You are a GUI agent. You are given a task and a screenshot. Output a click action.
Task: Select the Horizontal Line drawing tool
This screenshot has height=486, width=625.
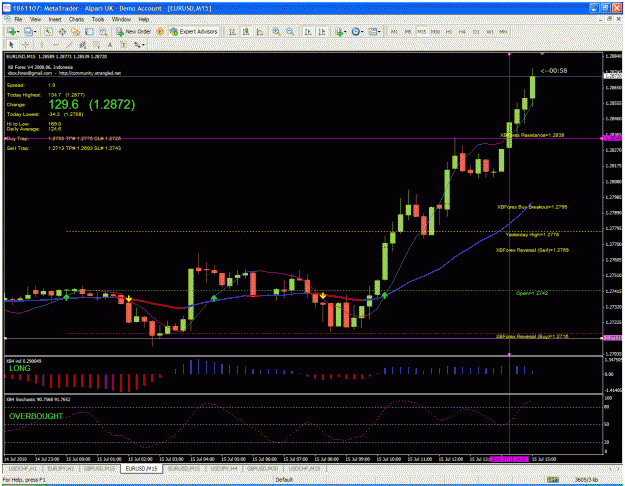[x=56, y=45]
